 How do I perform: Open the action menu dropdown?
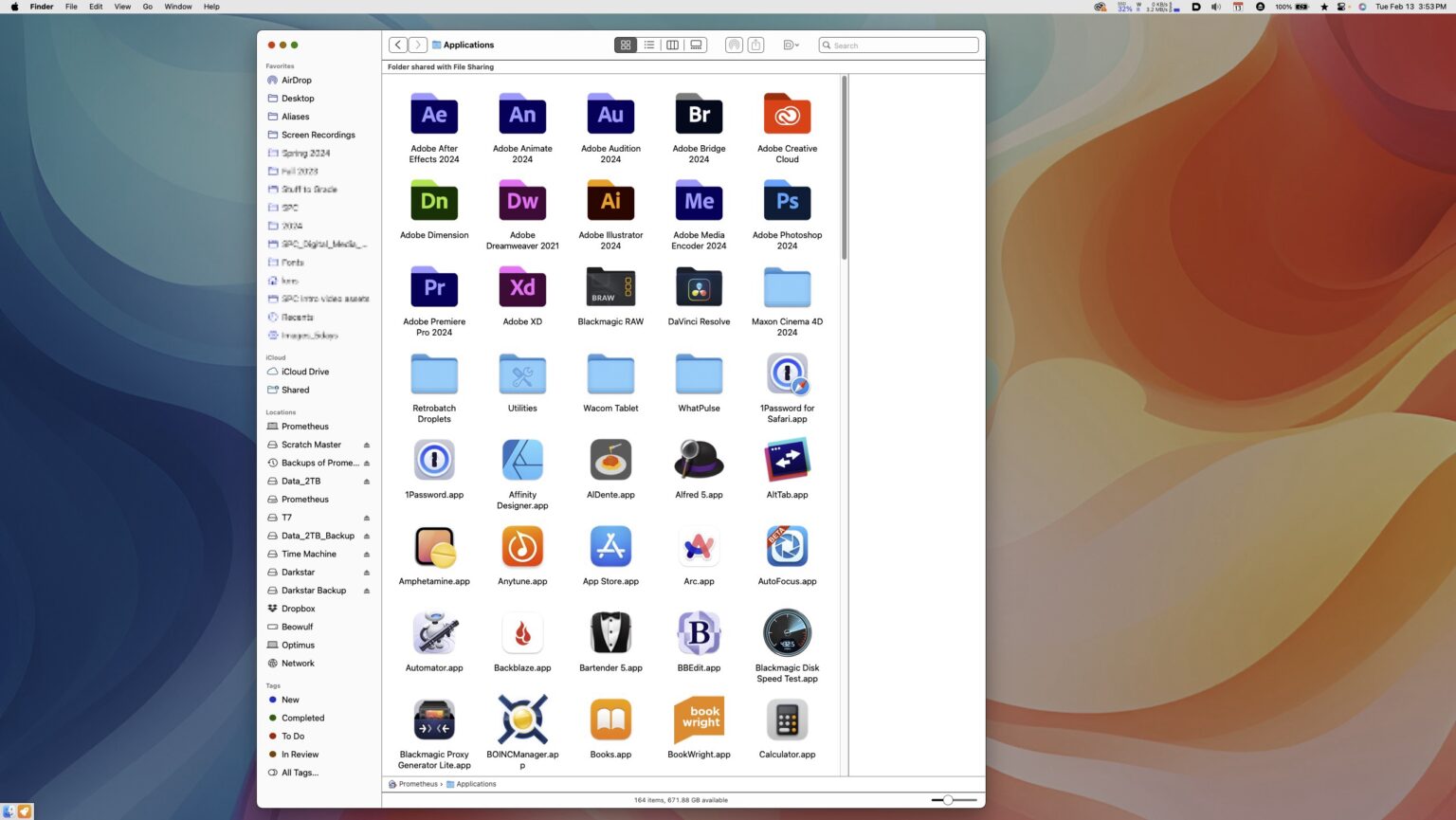[x=792, y=45]
